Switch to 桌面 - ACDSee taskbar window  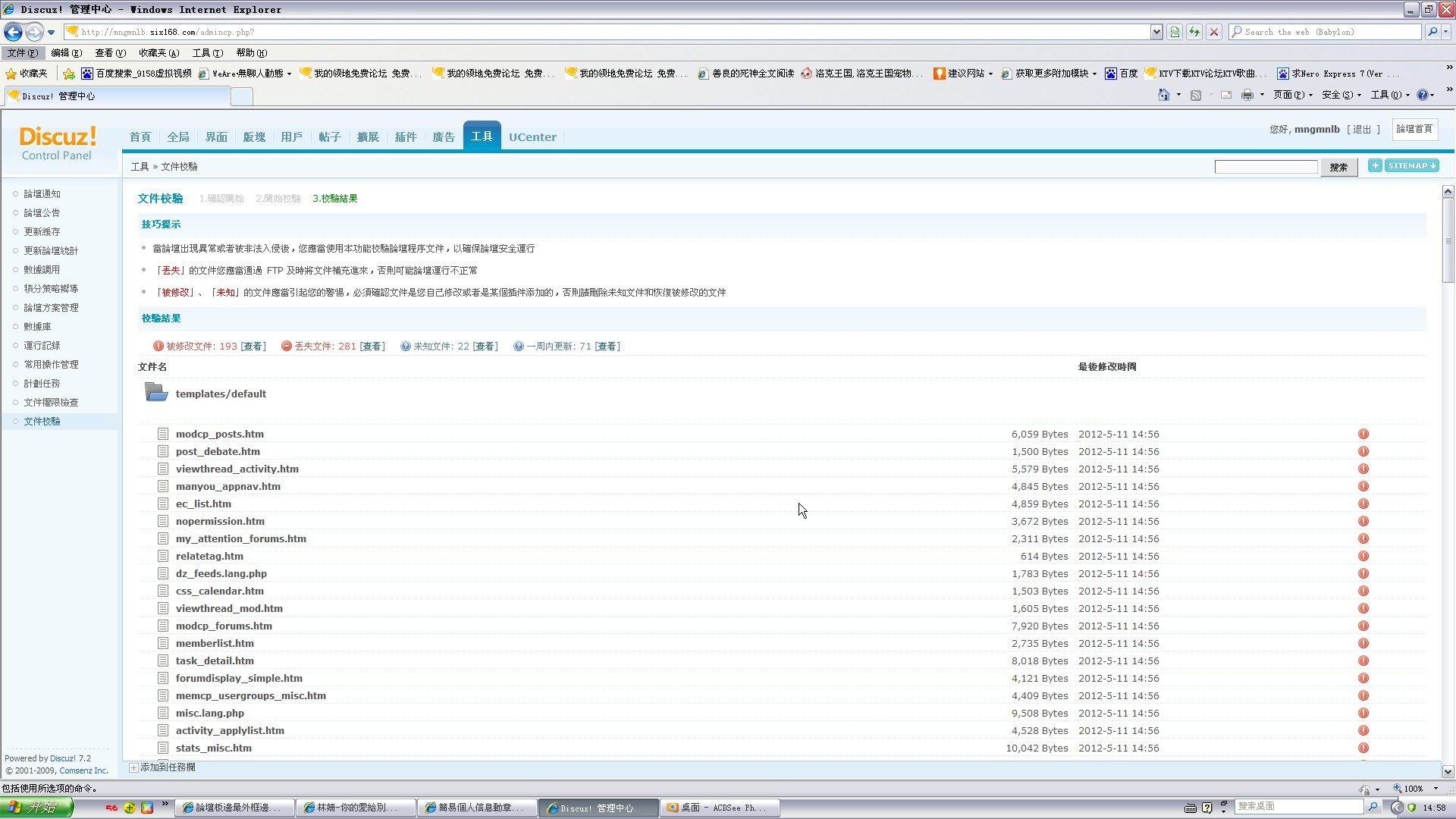(x=720, y=808)
